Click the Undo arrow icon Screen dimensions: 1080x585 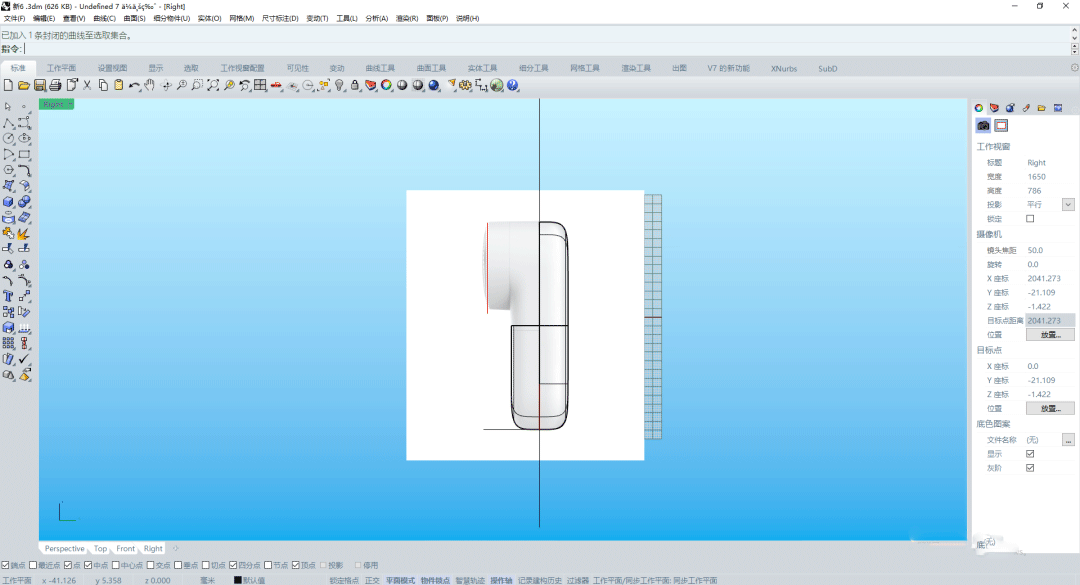(134, 86)
